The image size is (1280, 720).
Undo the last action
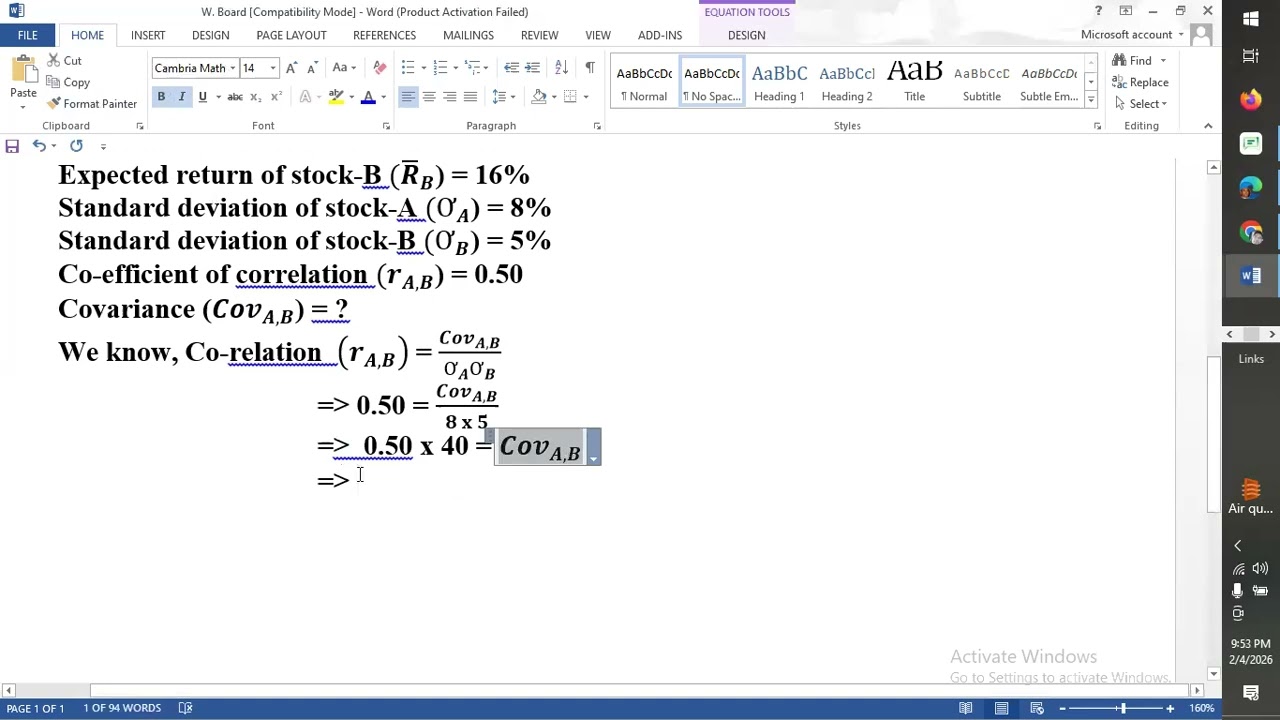point(38,146)
